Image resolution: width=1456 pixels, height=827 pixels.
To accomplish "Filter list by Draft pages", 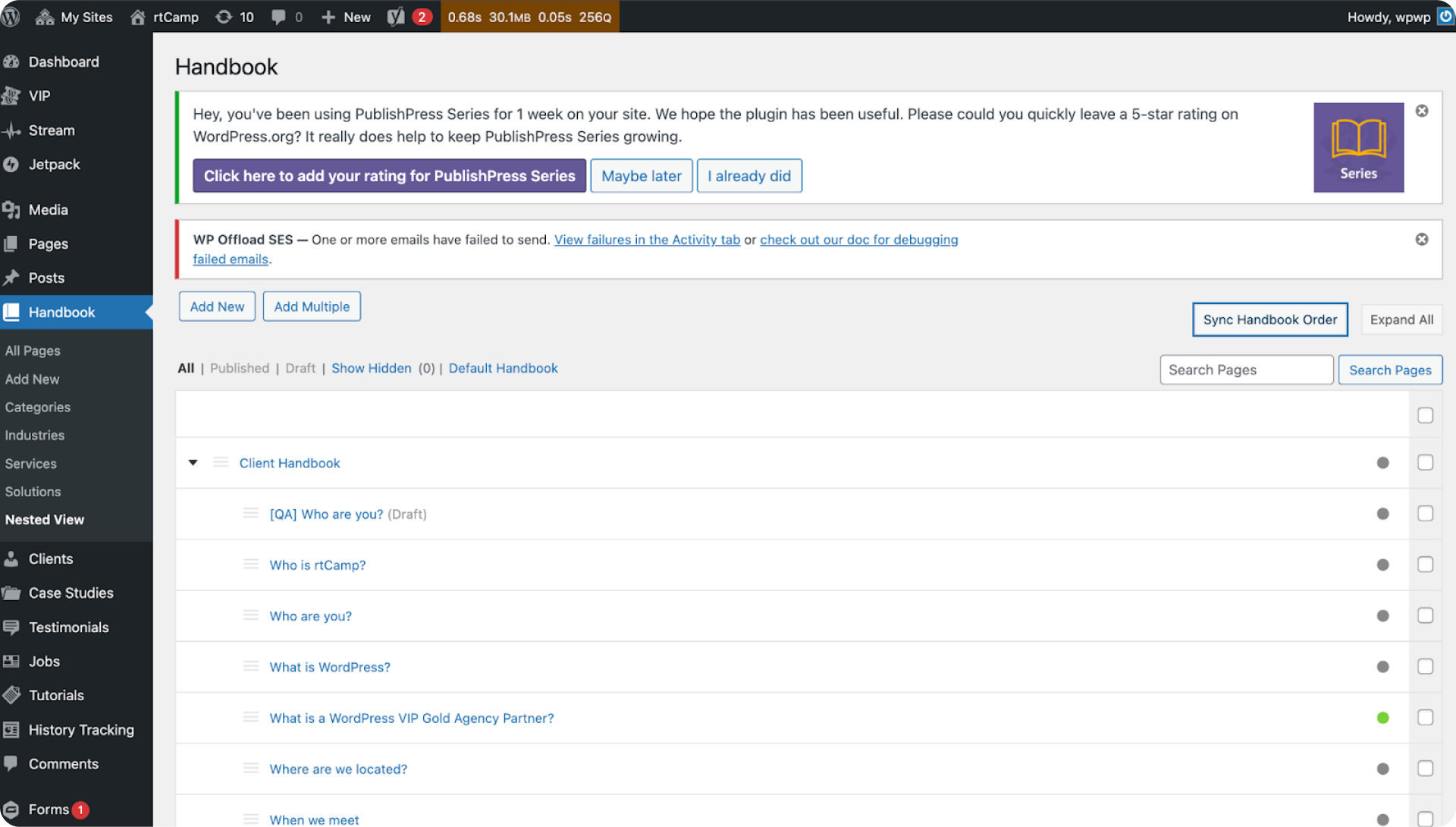I will coord(300,368).
